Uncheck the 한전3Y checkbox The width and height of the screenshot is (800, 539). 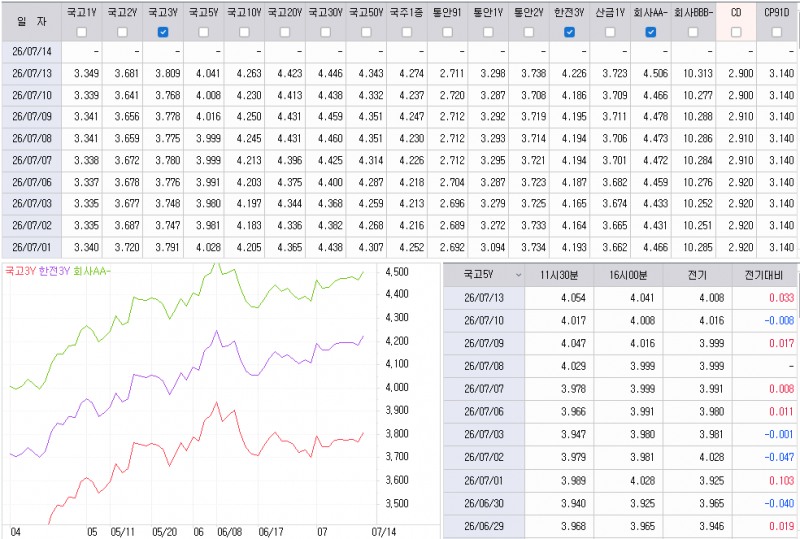pyautogui.click(x=569, y=32)
